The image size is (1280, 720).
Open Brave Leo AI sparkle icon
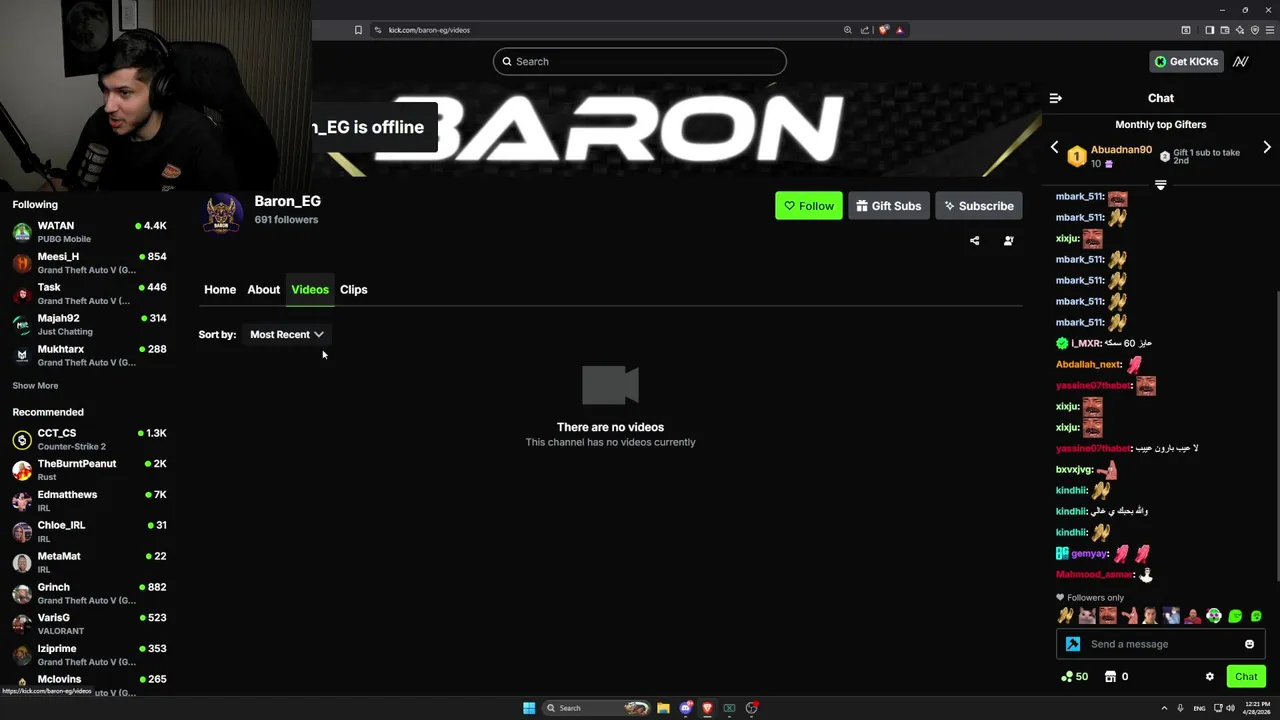[x=1240, y=30]
